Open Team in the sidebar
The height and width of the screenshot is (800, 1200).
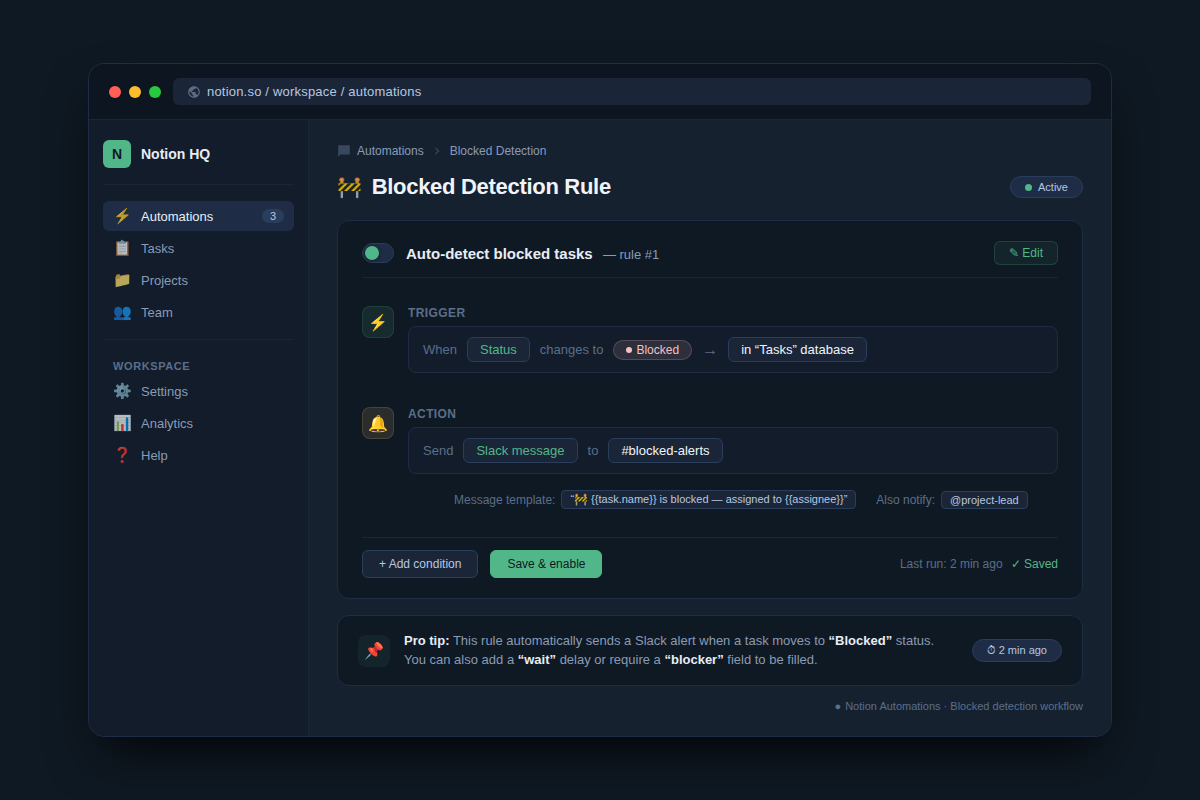198,312
